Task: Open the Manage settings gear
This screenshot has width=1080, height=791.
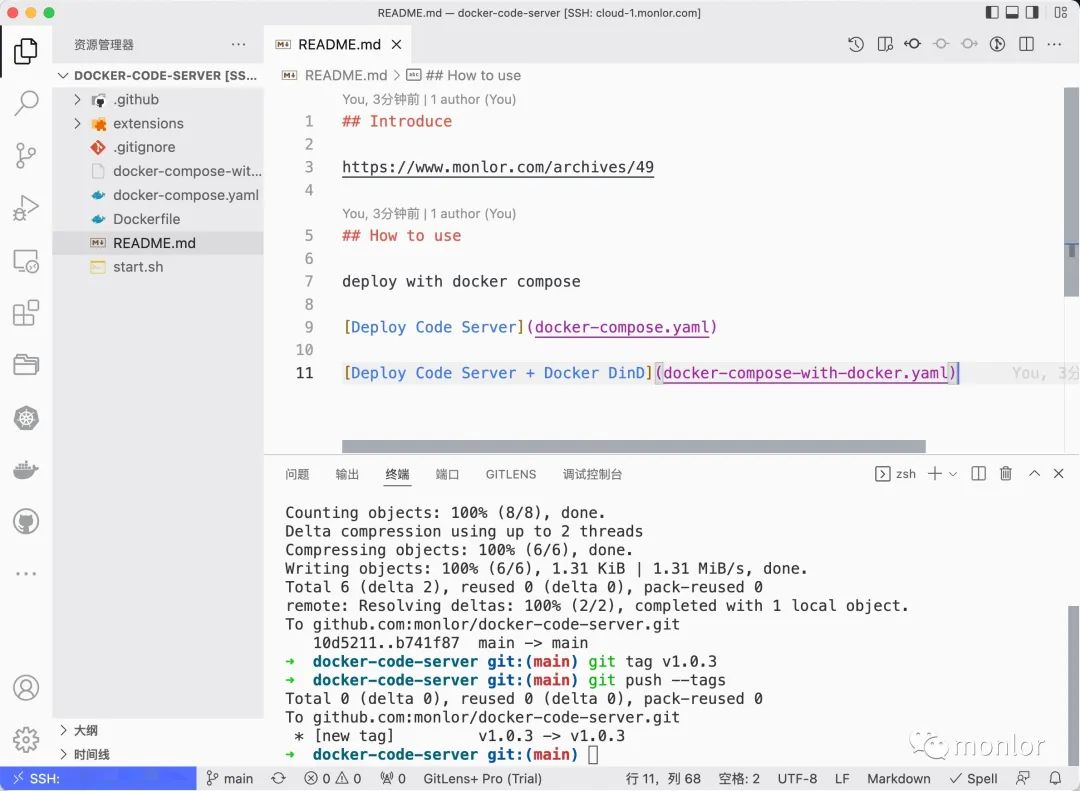Action: [25, 739]
